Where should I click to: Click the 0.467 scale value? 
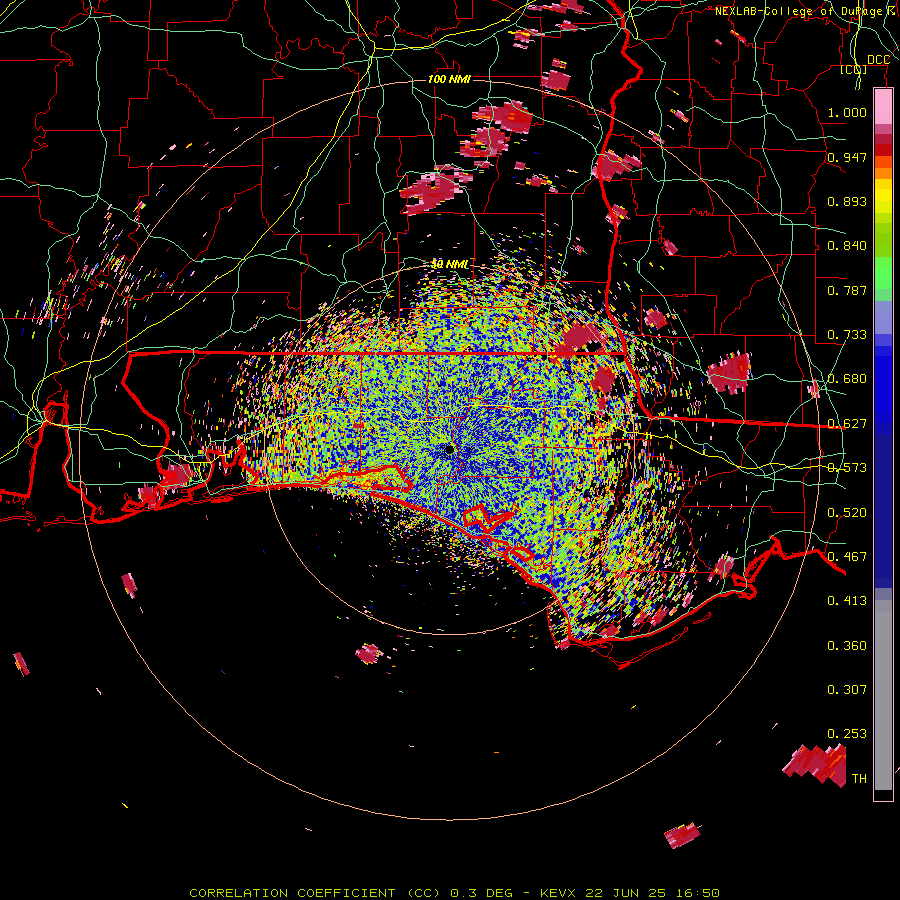847,557
